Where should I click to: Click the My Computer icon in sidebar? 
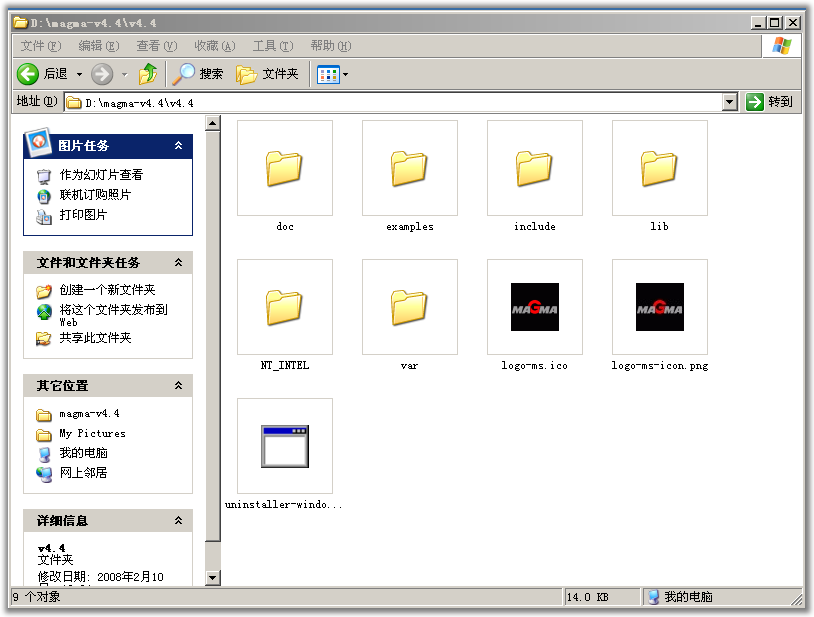coord(45,455)
